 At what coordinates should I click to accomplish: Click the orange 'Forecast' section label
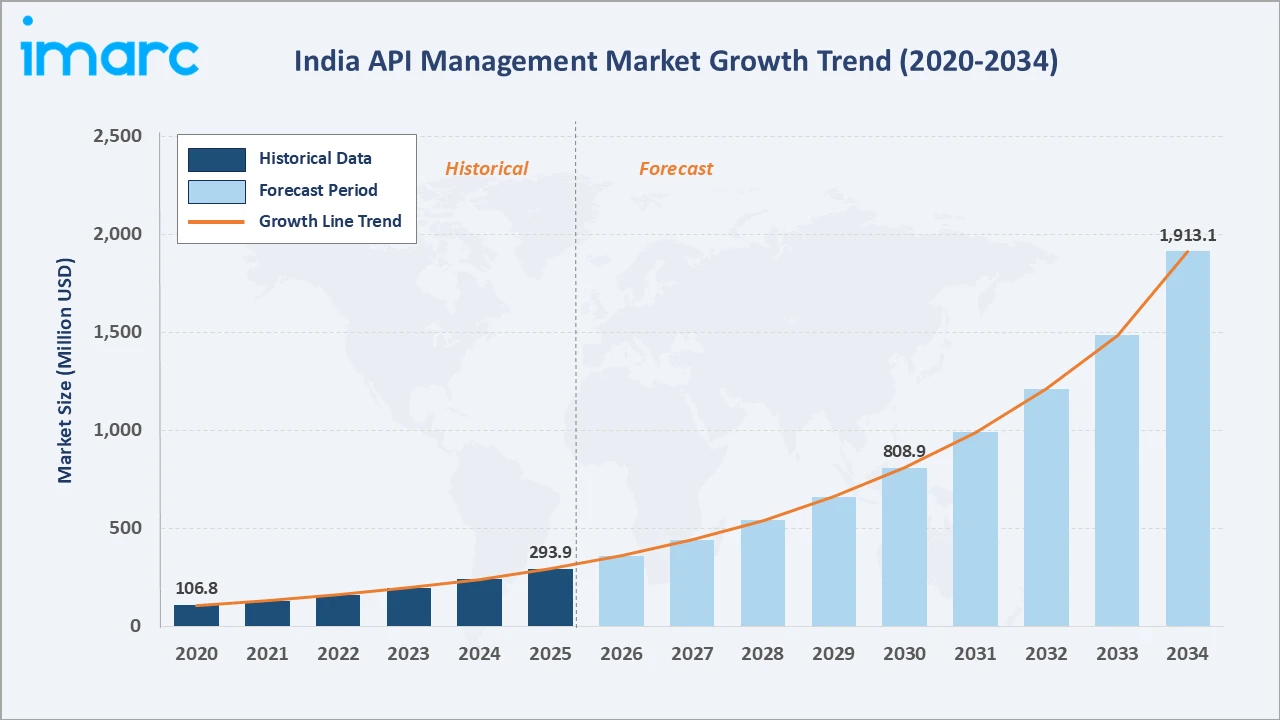pos(676,169)
